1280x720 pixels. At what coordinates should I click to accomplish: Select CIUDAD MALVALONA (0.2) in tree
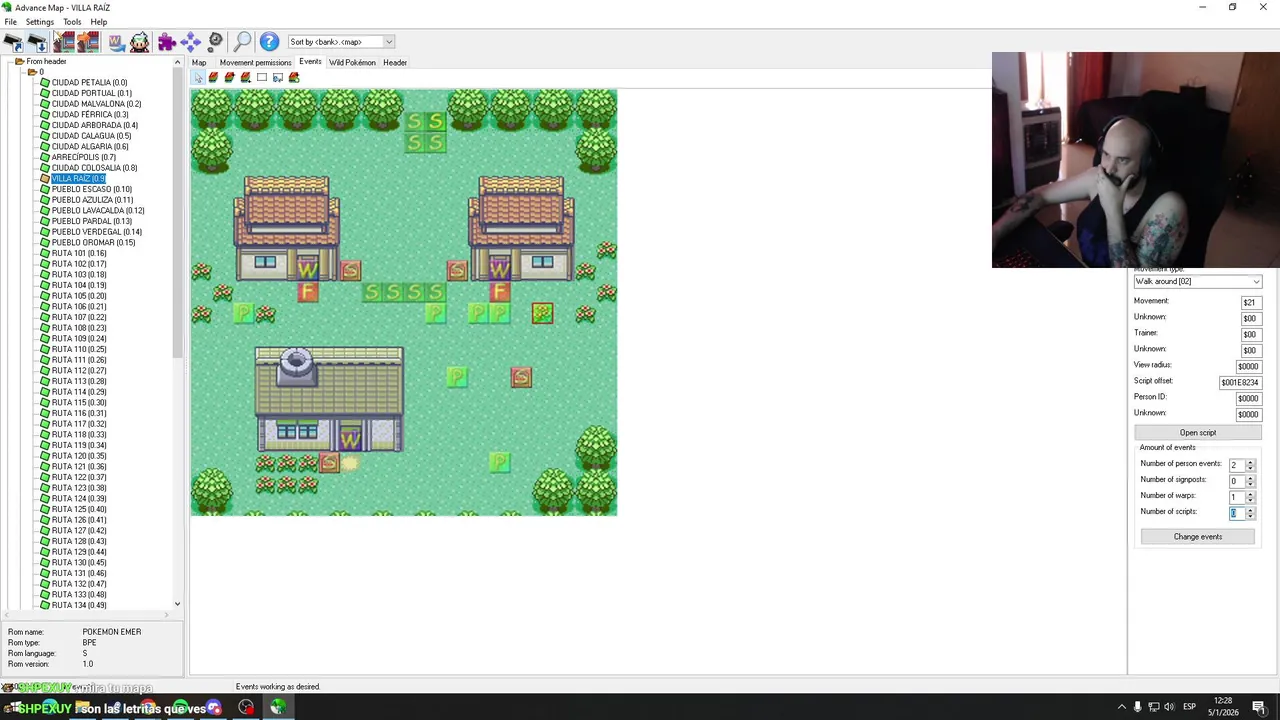click(x=96, y=104)
